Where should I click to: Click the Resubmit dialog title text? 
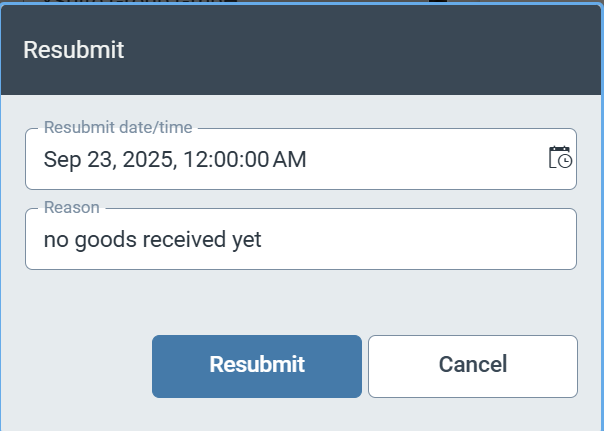(73, 50)
